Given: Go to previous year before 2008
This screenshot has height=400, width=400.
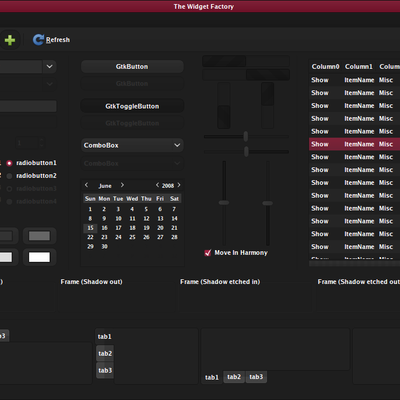Looking at the screenshot, I should [157, 185].
